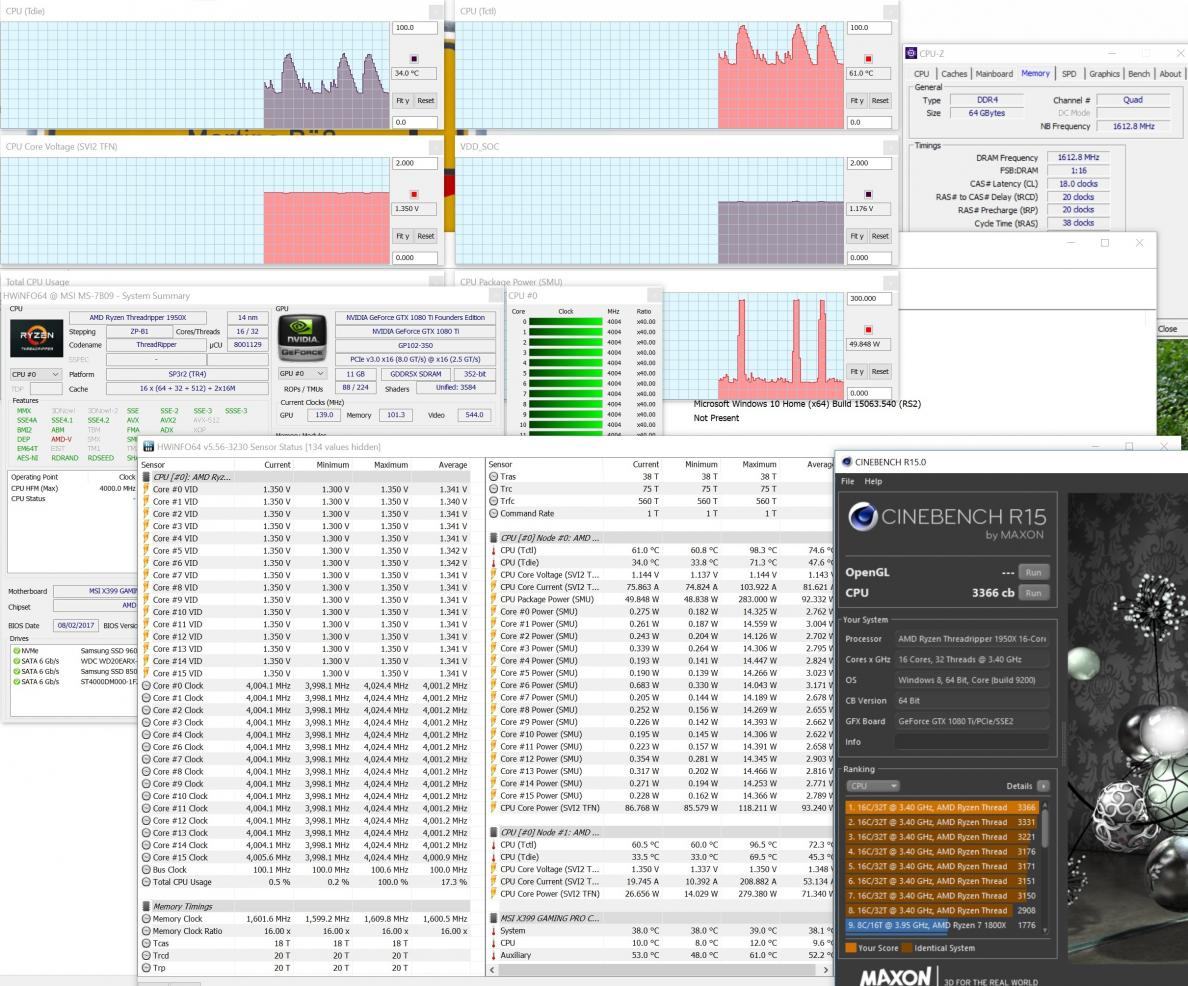Screen dimensions: 1188x986
Task: Collapse the CPU [#0] Node #0 sensor group
Action: pos(493,538)
